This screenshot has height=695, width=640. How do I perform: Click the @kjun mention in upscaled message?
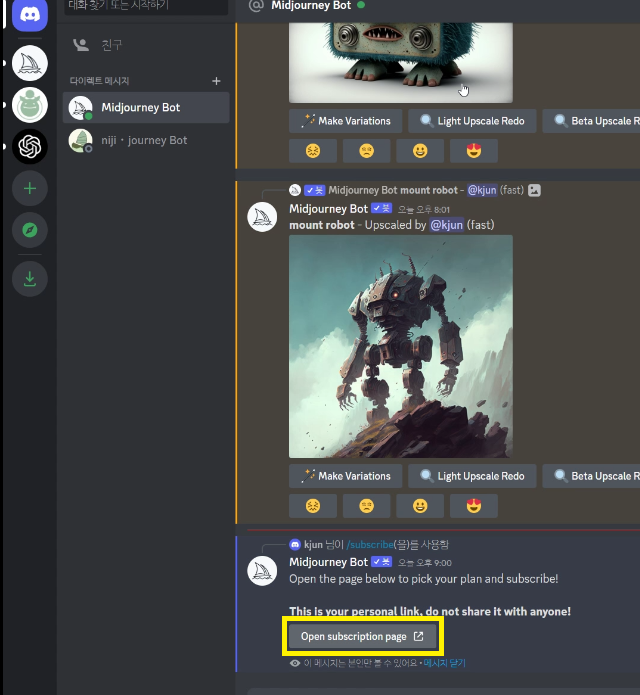click(447, 225)
